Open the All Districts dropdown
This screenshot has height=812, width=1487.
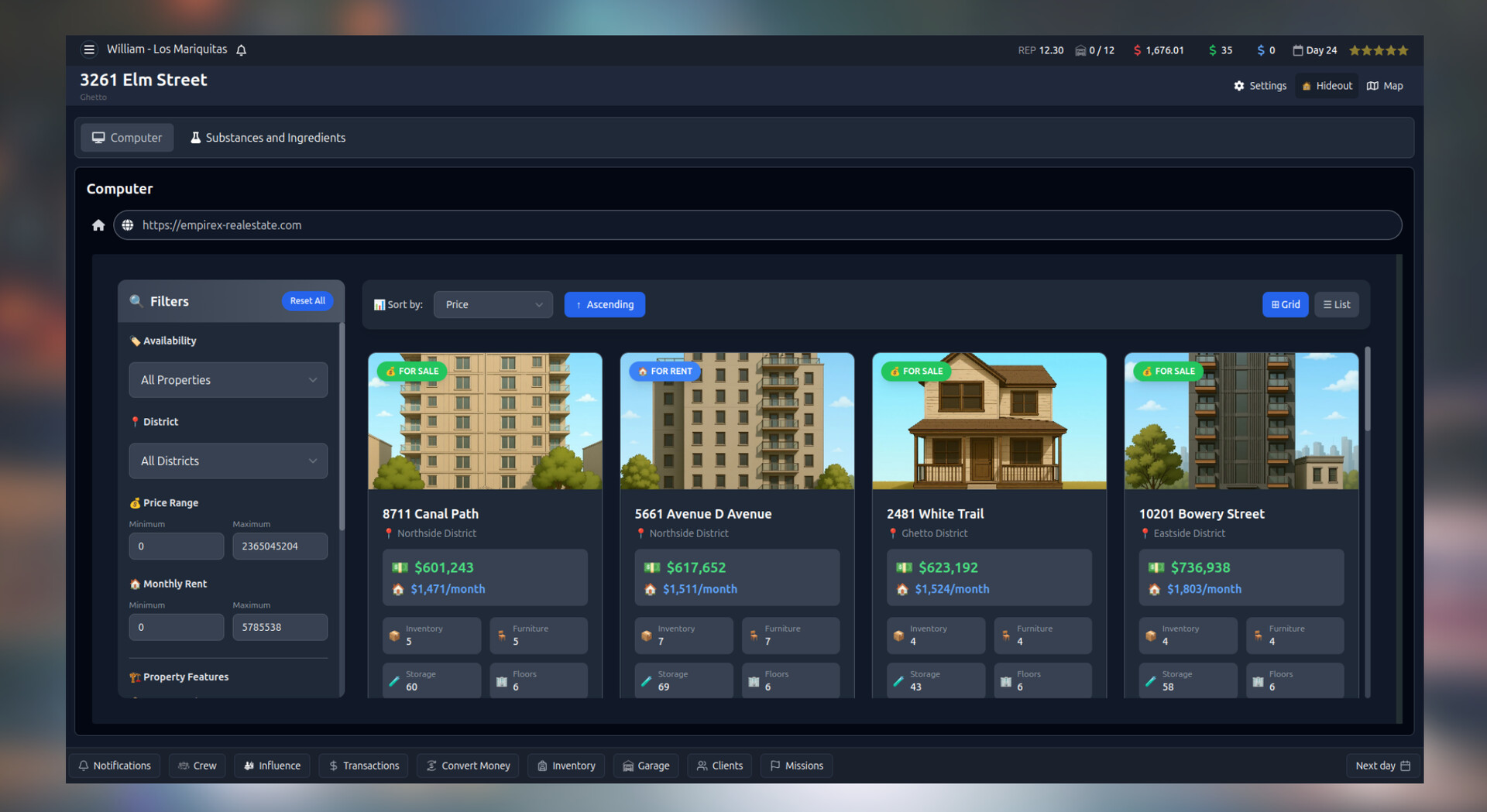pos(228,461)
